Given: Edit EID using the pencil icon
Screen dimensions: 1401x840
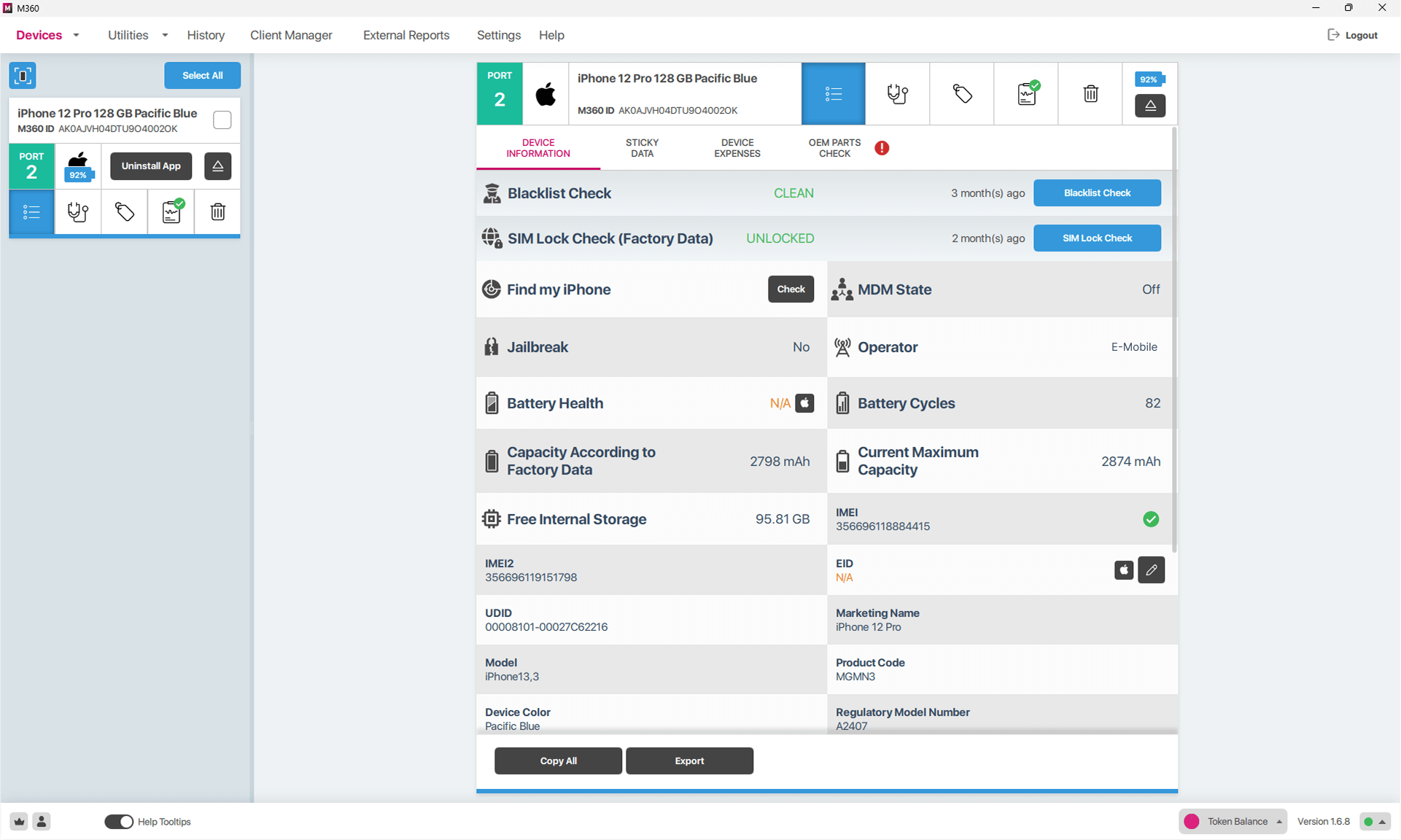Looking at the screenshot, I should coord(1152,570).
